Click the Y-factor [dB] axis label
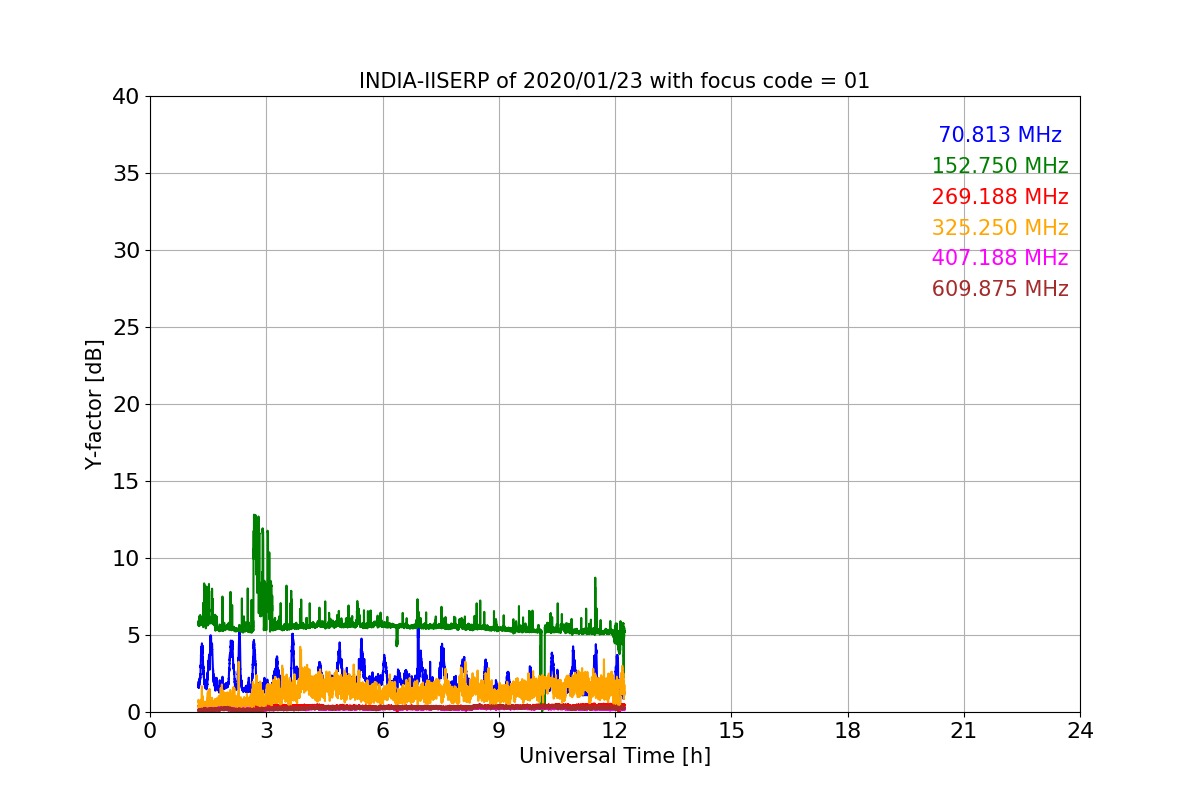1200x800 pixels. tap(95, 404)
